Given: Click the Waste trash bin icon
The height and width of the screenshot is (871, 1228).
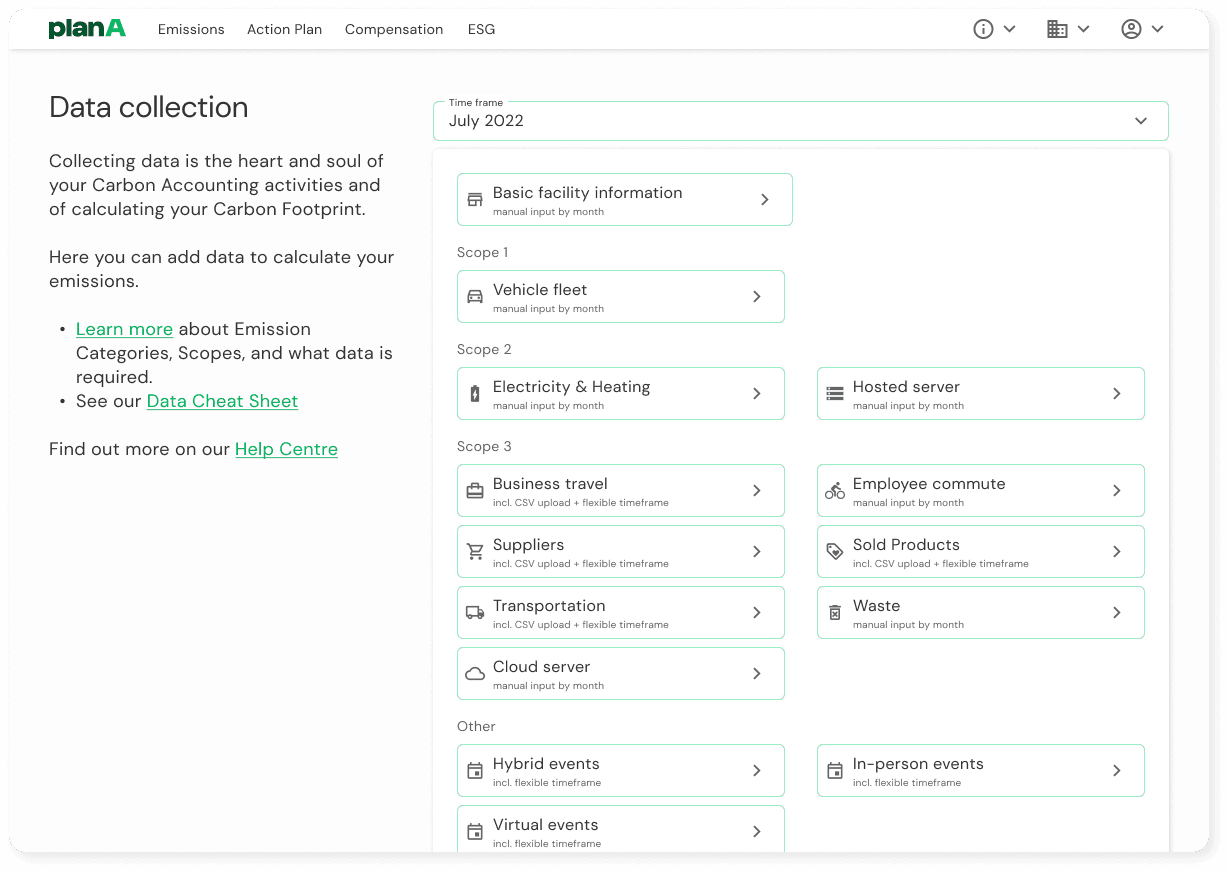Looking at the screenshot, I should (x=835, y=613).
